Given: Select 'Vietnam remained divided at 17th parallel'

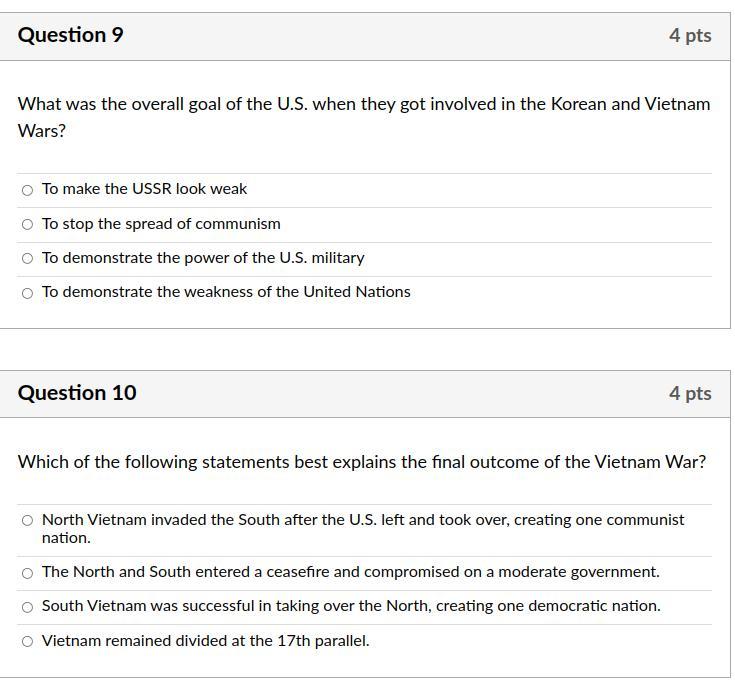Looking at the screenshot, I should tap(27, 642).
